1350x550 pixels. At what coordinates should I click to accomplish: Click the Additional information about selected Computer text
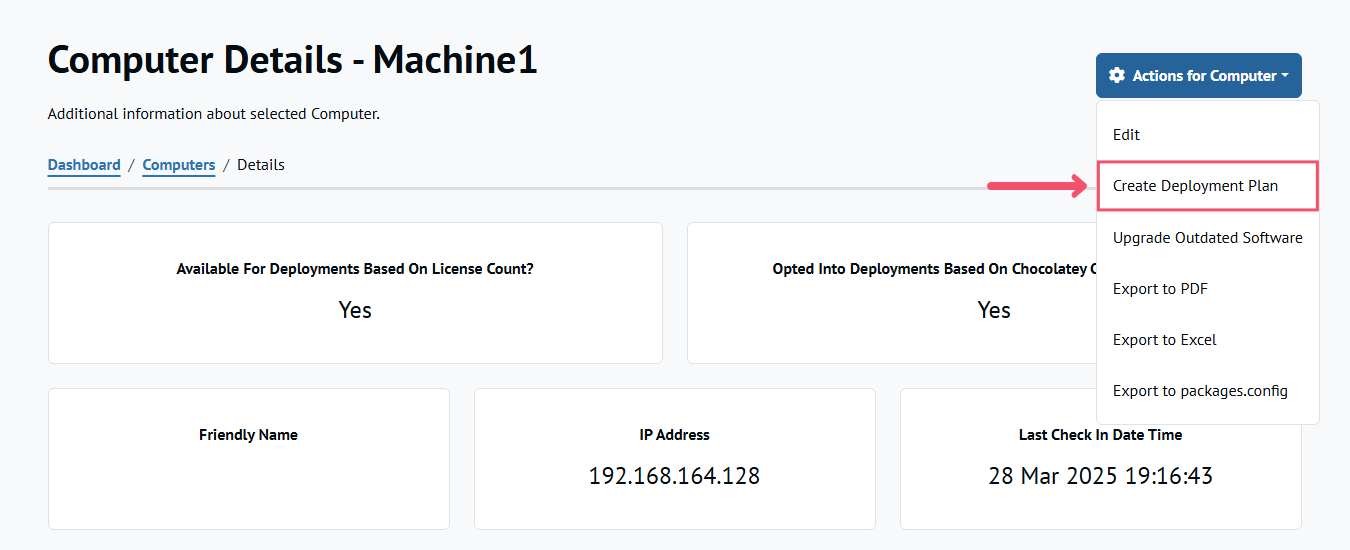(214, 114)
